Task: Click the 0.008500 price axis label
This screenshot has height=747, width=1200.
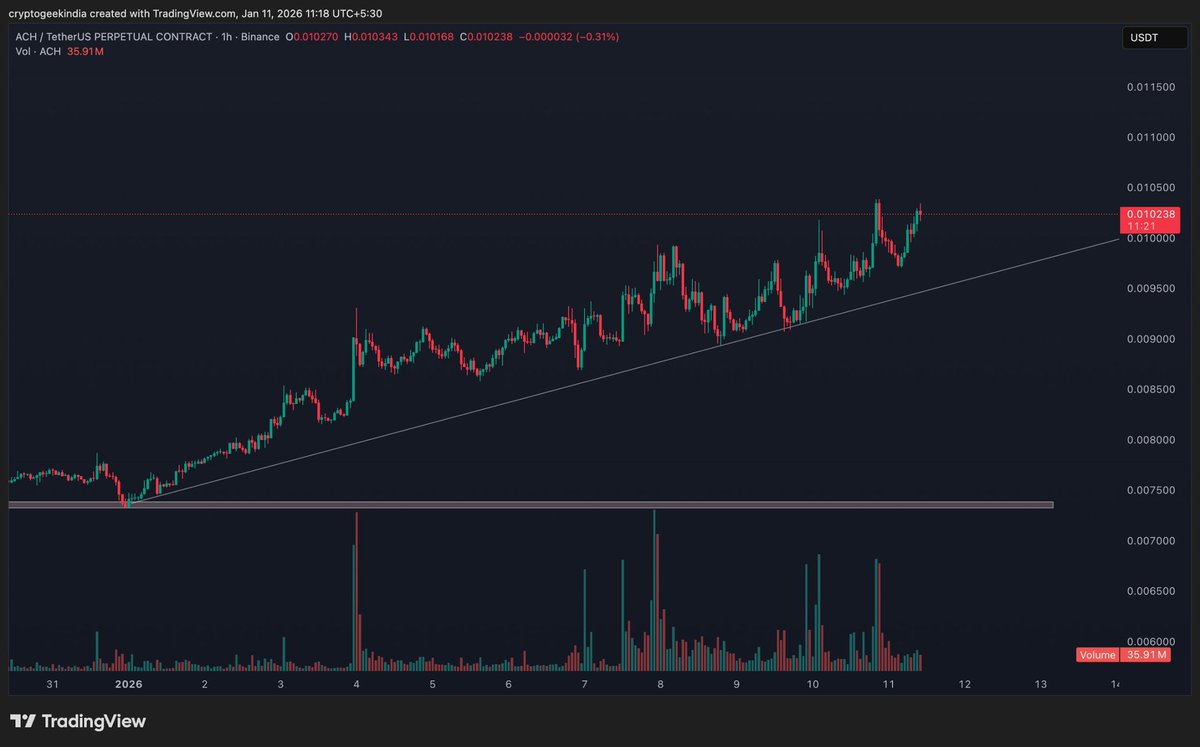Action: click(x=1150, y=390)
